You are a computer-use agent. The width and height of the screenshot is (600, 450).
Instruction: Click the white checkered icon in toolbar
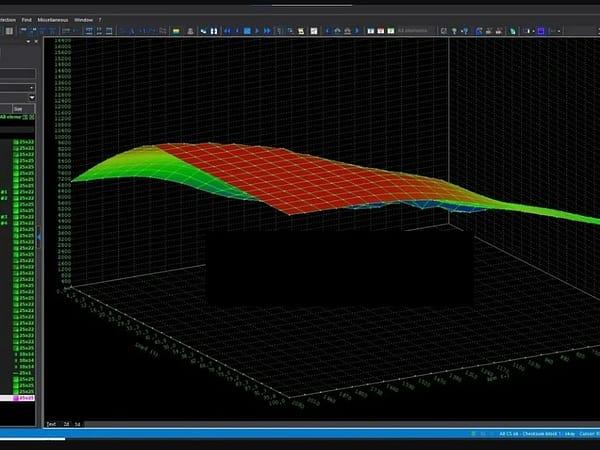314,31
